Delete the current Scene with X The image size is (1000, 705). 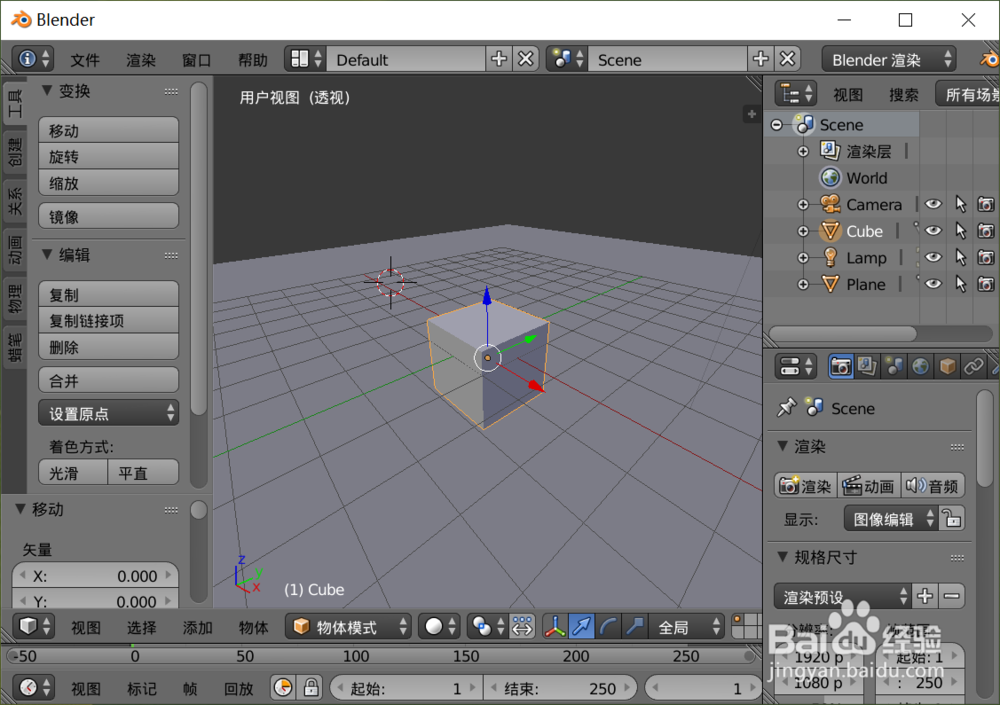click(788, 59)
